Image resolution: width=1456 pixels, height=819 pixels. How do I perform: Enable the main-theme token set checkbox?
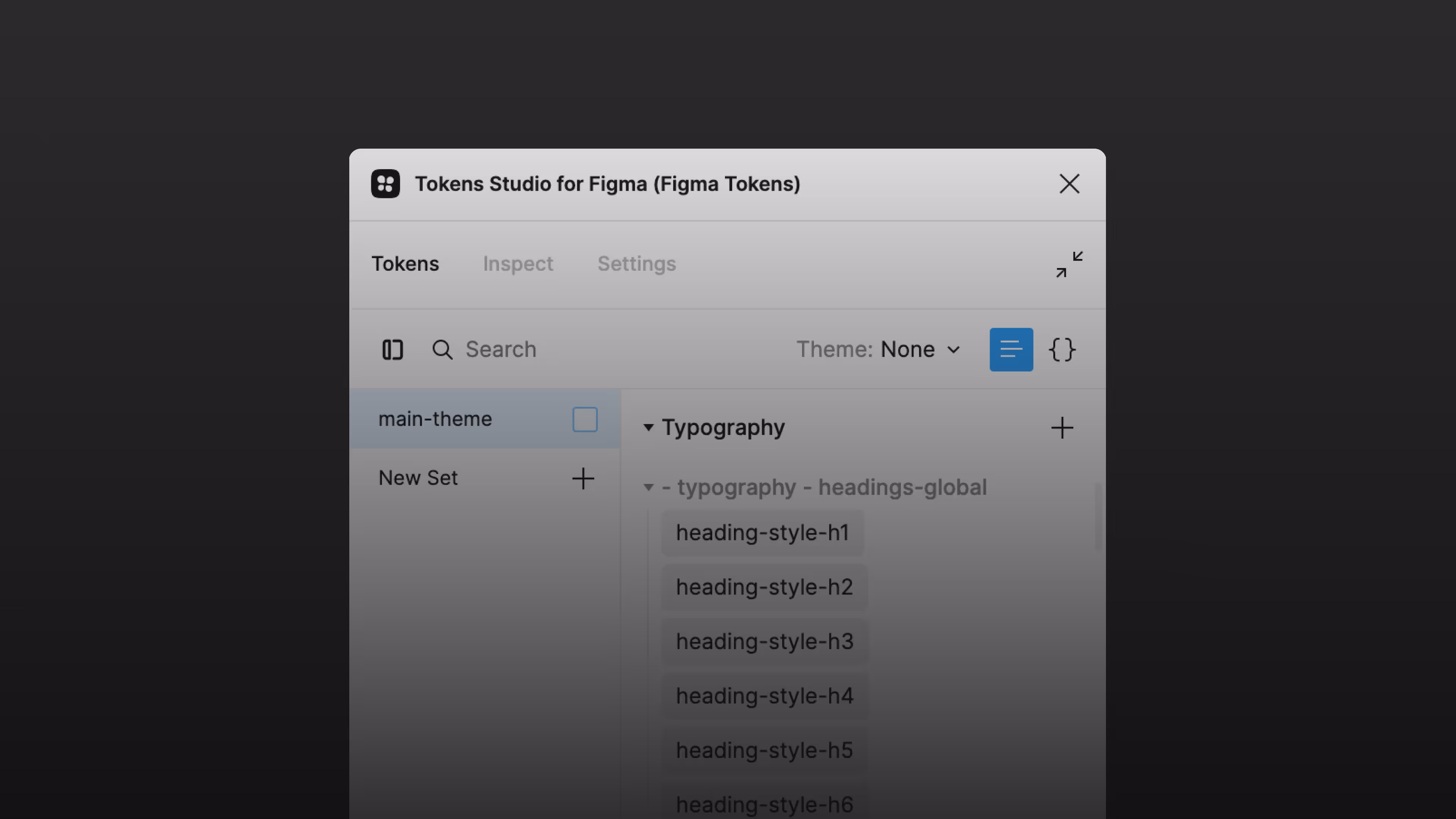[x=584, y=419]
